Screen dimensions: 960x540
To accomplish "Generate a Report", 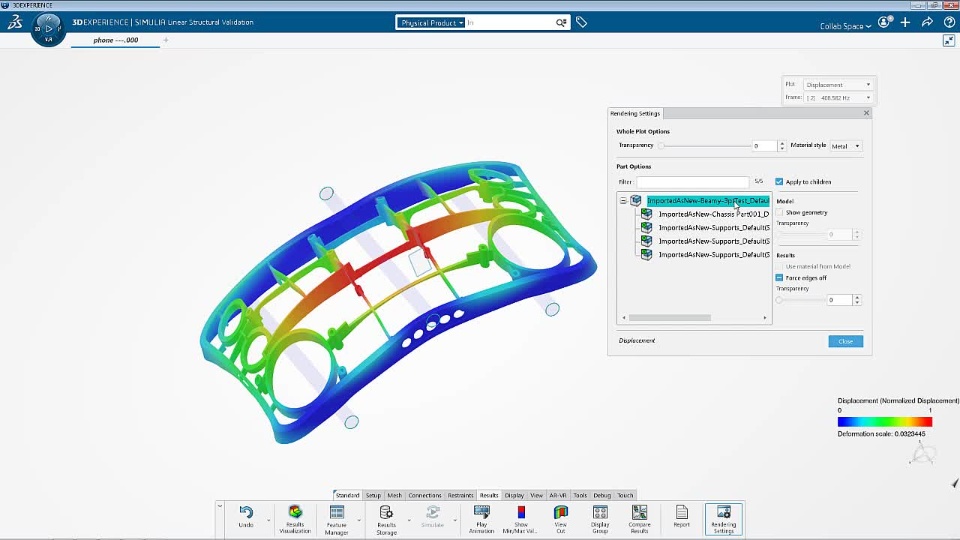I will (681, 512).
